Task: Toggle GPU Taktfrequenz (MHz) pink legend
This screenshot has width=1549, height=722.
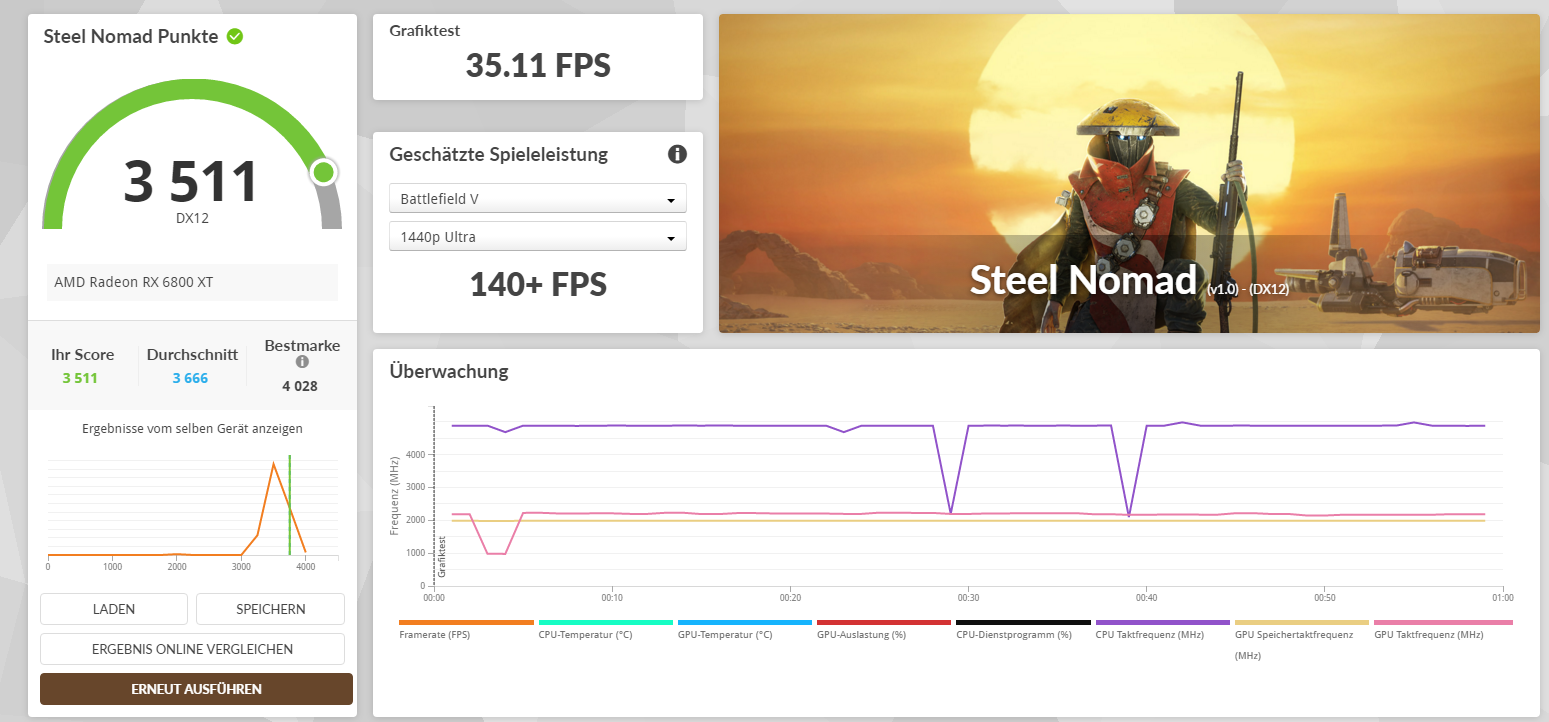Action: 1443,628
